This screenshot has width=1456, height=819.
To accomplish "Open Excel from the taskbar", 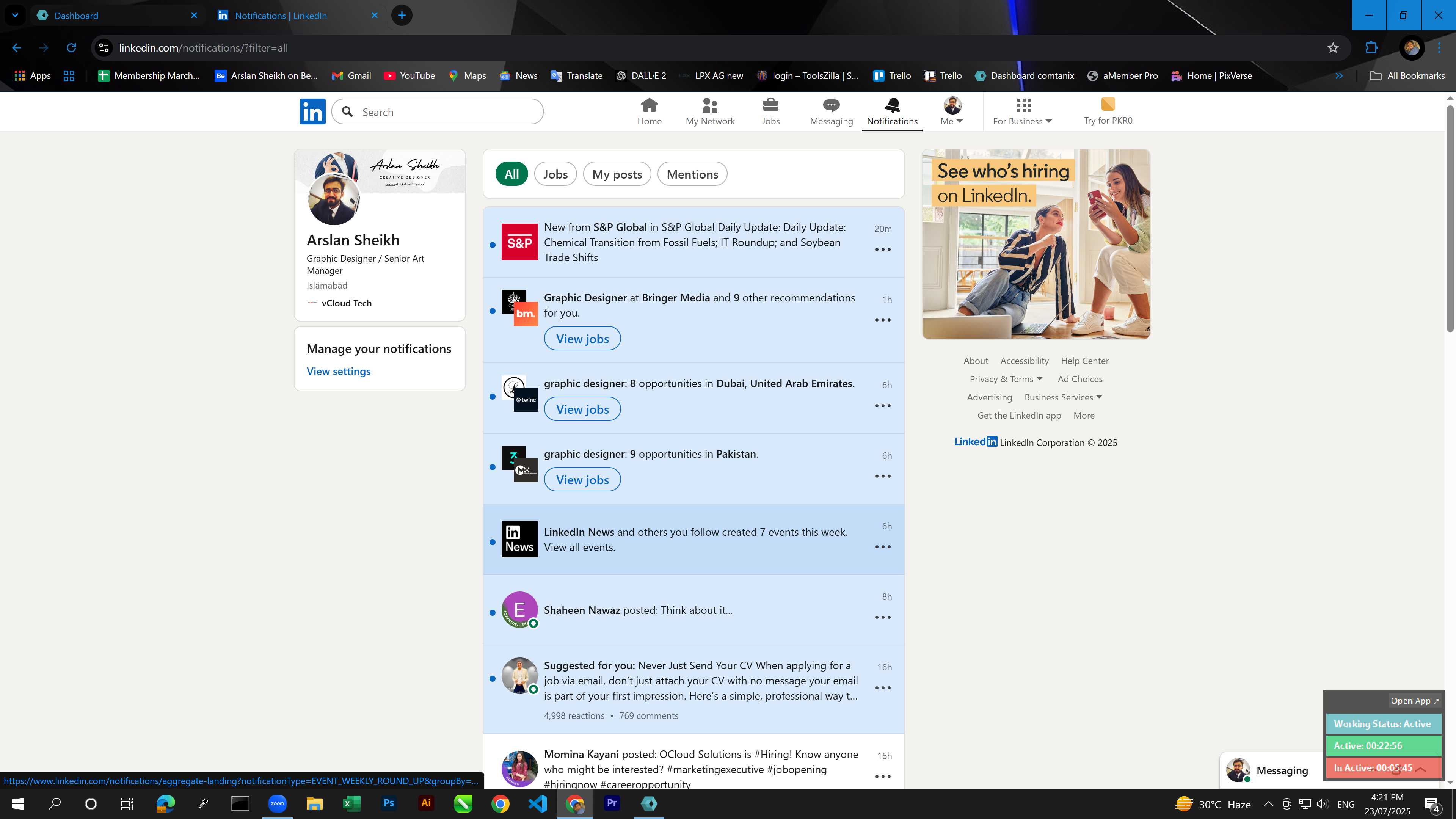I will (351, 803).
